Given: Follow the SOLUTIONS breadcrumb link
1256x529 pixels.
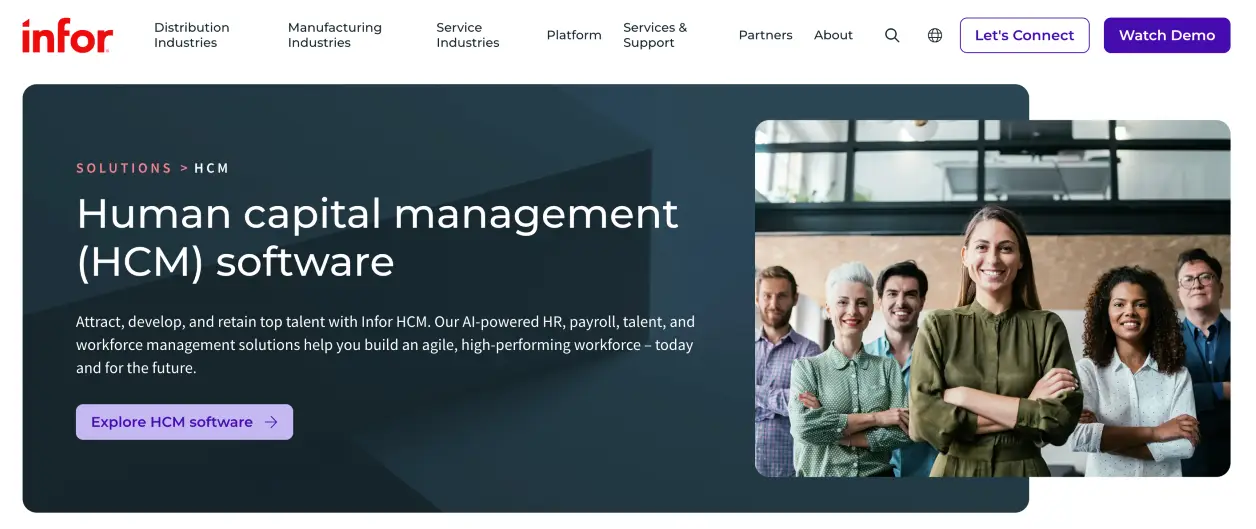Looking at the screenshot, I should (124, 168).
